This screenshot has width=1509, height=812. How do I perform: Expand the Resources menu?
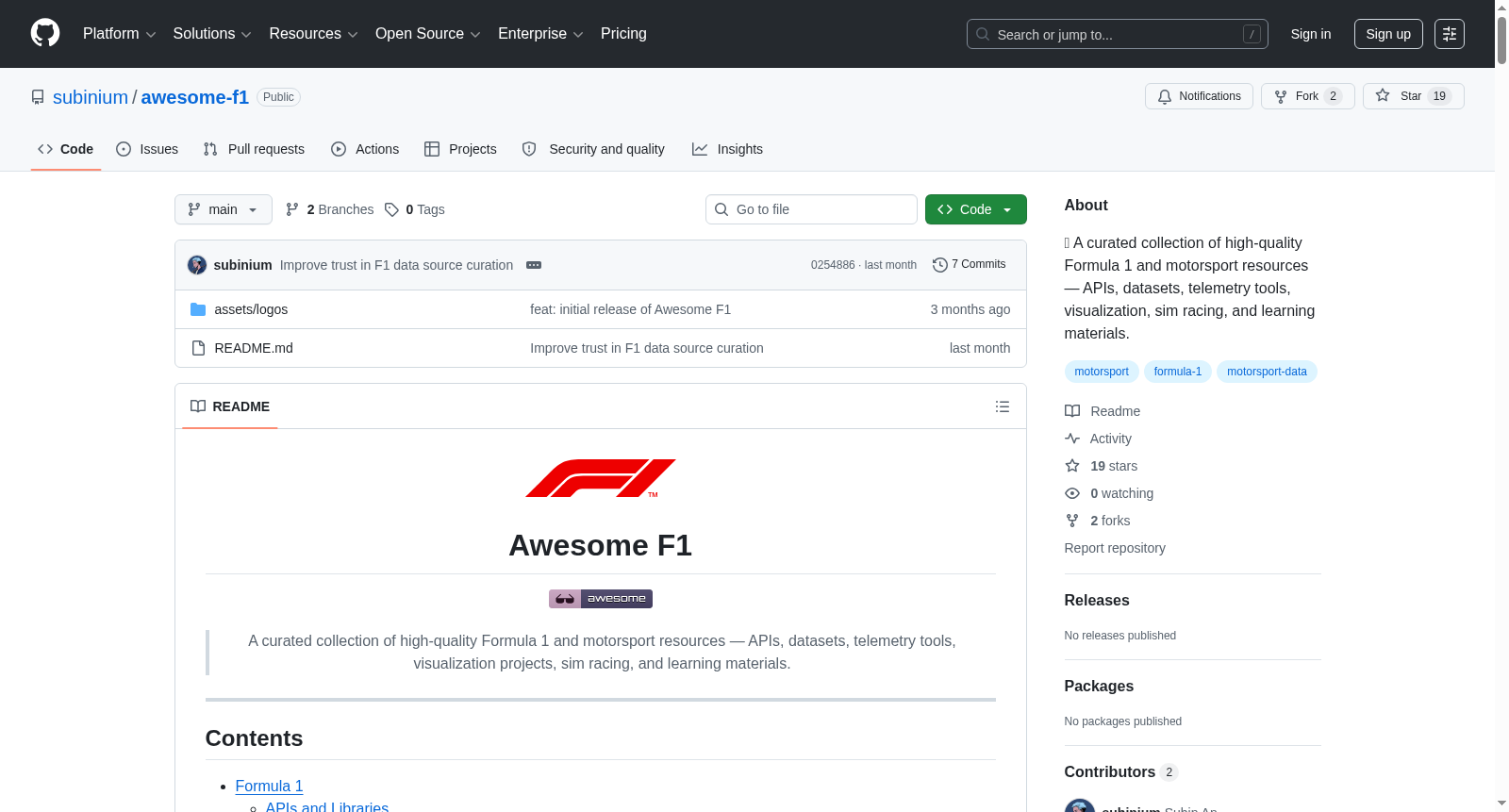point(313,34)
